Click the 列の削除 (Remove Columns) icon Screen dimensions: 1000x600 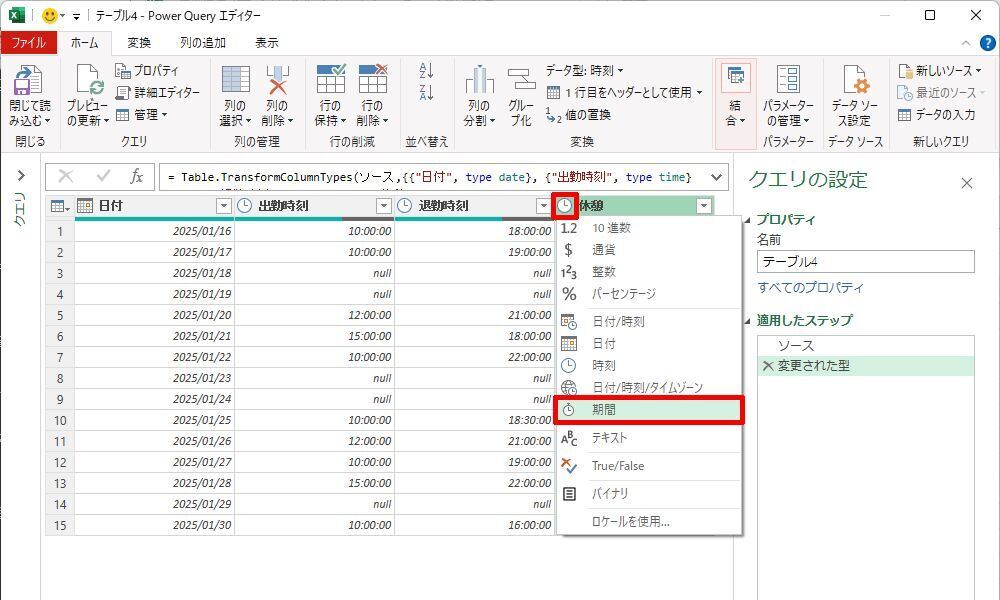click(276, 82)
